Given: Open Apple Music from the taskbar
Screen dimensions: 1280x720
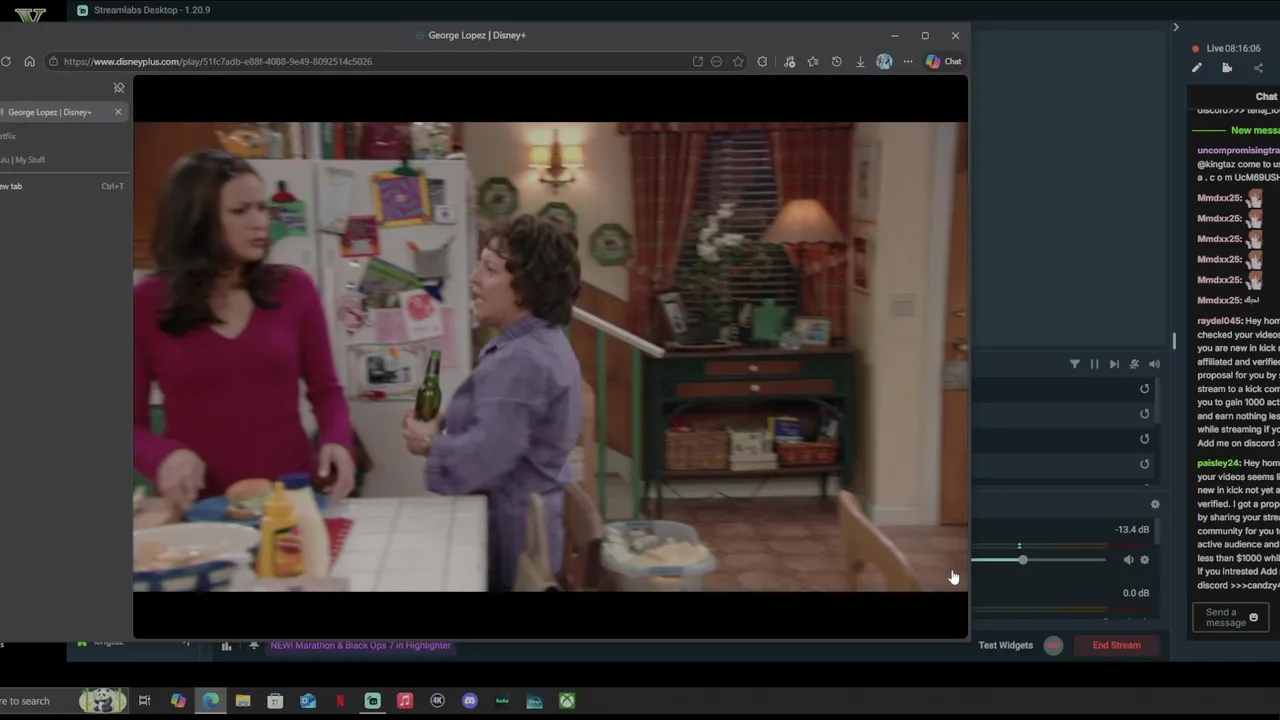Looking at the screenshot, I should [405, 701].
